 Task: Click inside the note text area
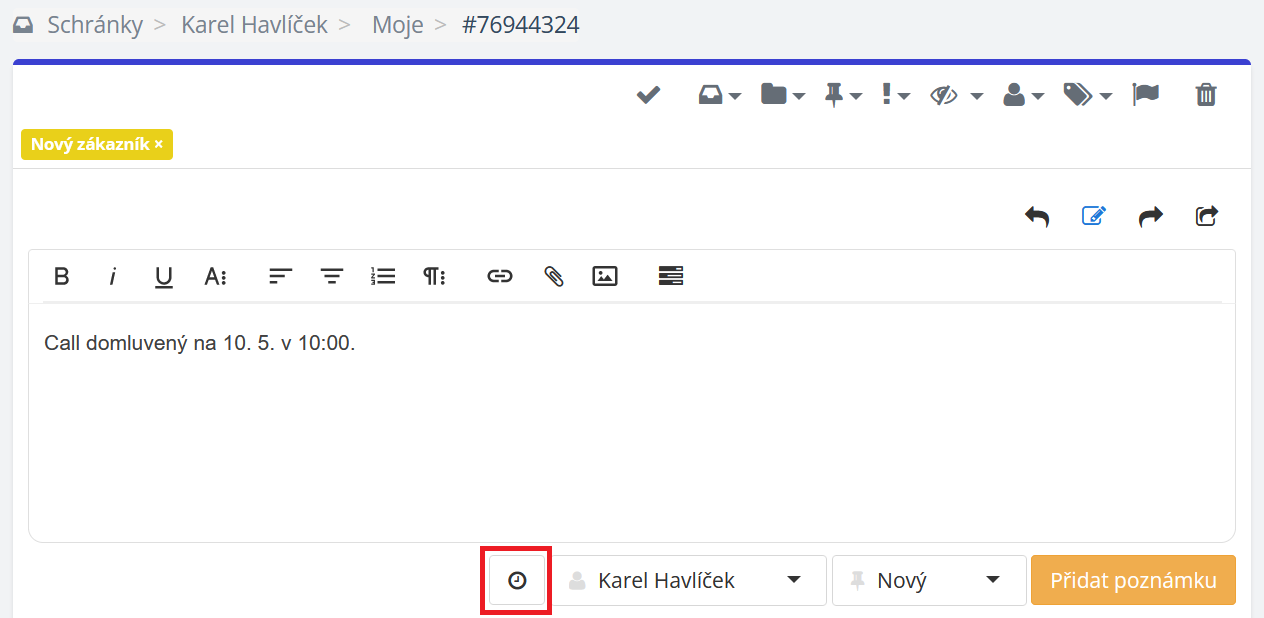pyautogui.click(x=632, y=423)
